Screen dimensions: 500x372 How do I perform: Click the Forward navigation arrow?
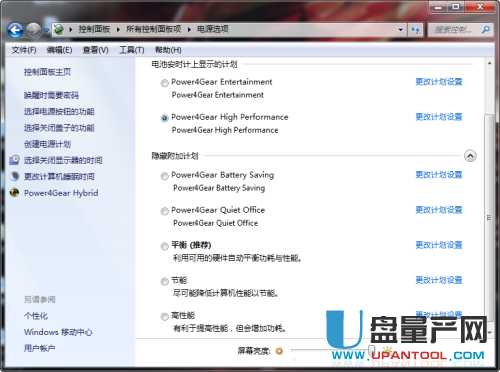(x=33, y=30)
